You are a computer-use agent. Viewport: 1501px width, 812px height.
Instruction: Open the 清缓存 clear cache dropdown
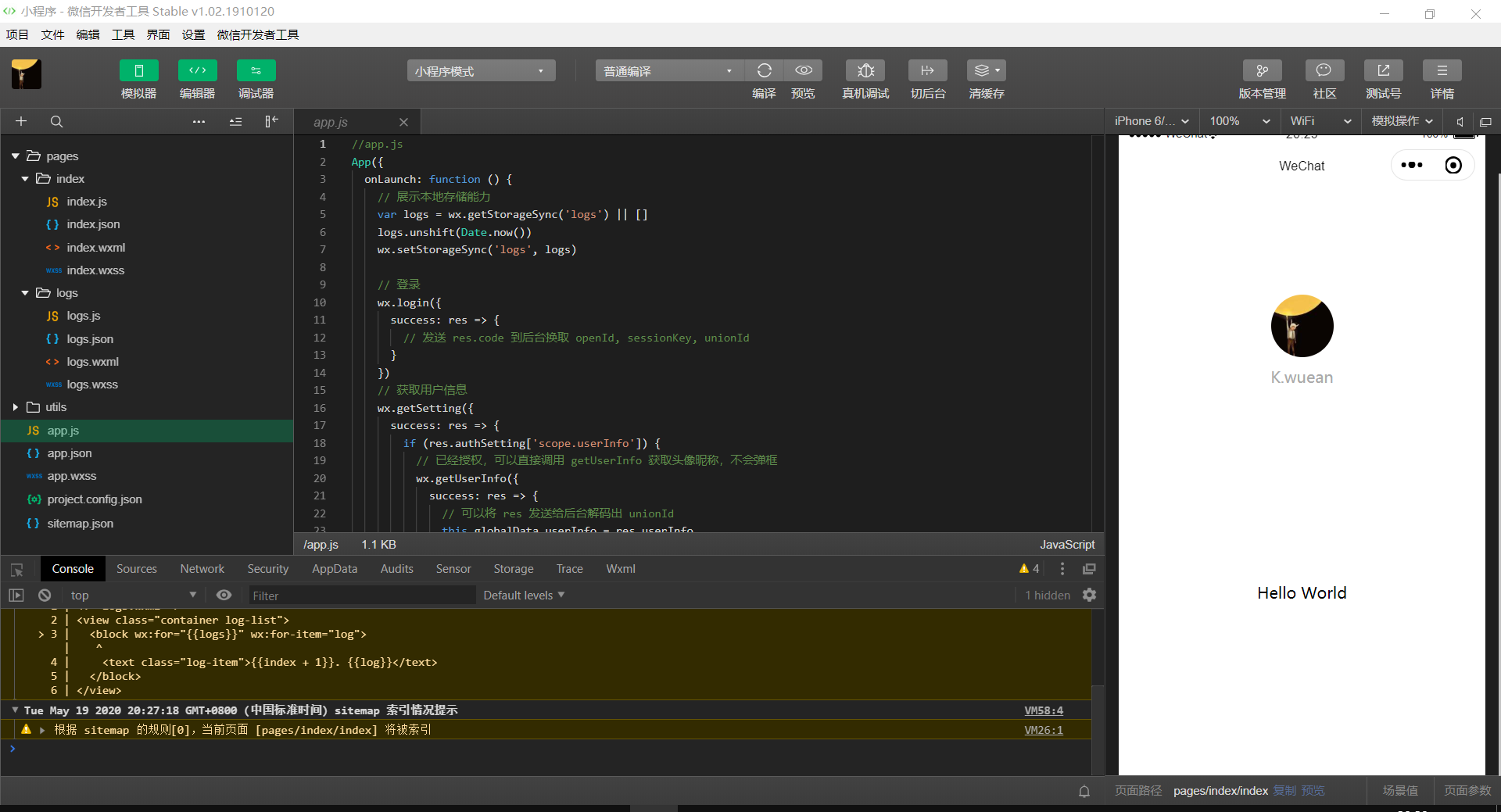click(987, 70)
